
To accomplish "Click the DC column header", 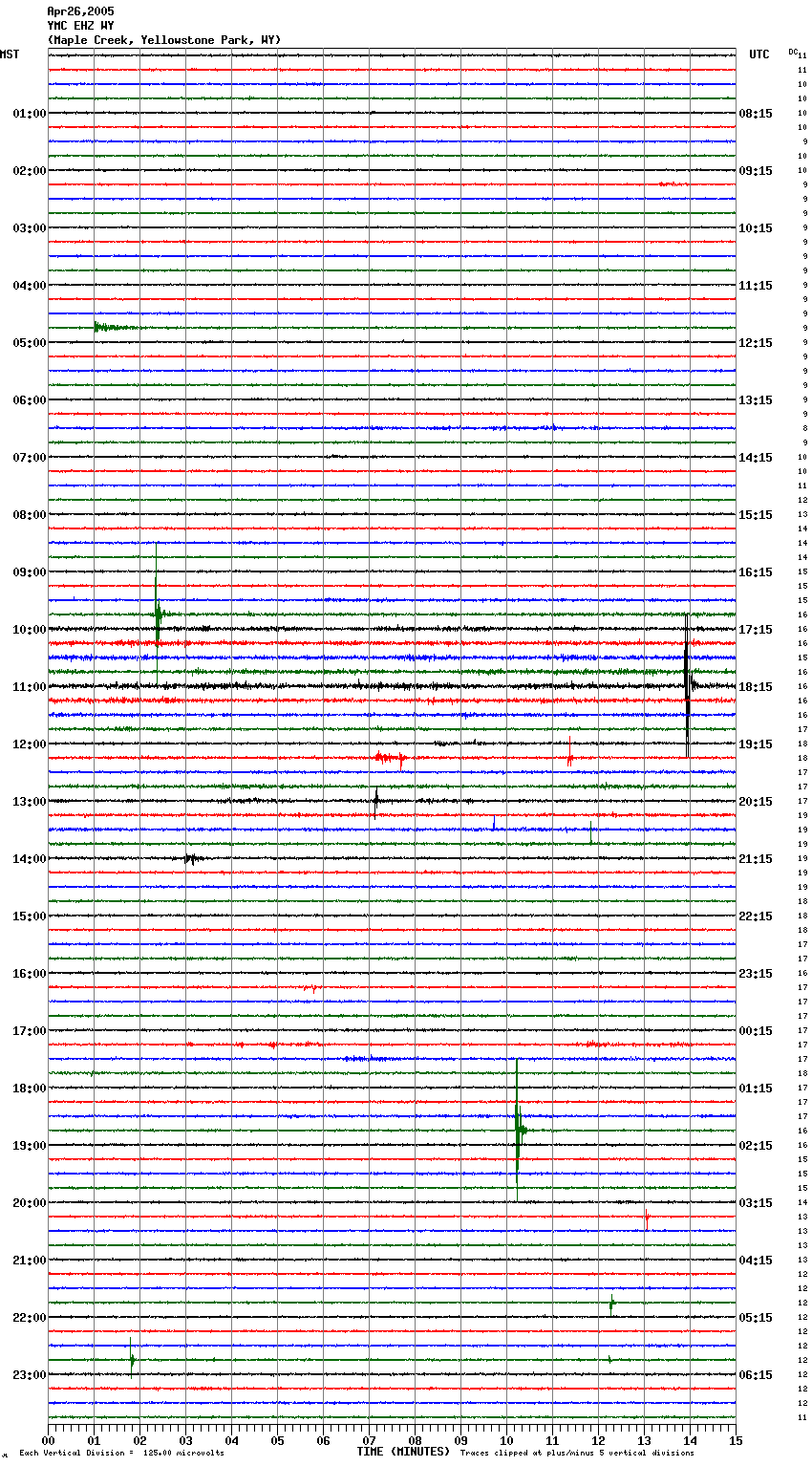I will pyautogui.click(x=793, y=52).
